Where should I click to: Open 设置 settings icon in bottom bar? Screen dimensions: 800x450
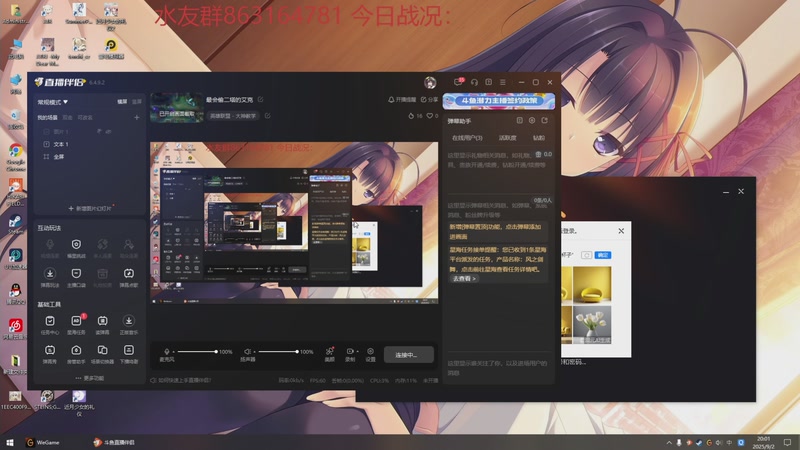point(370,354)
